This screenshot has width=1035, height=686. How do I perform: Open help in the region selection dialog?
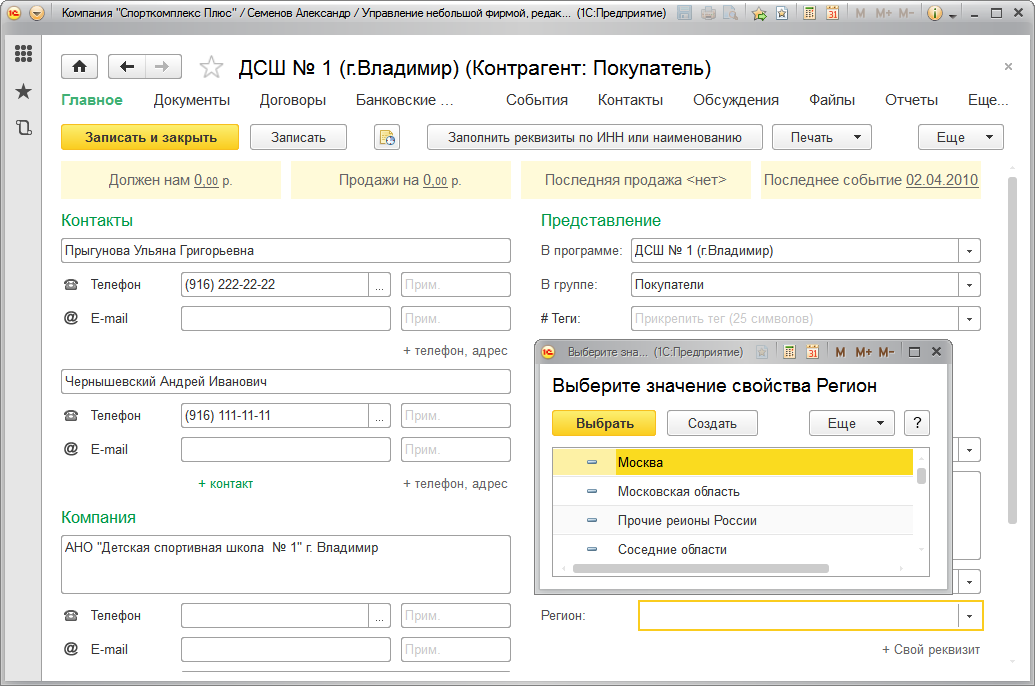point(917,423)
